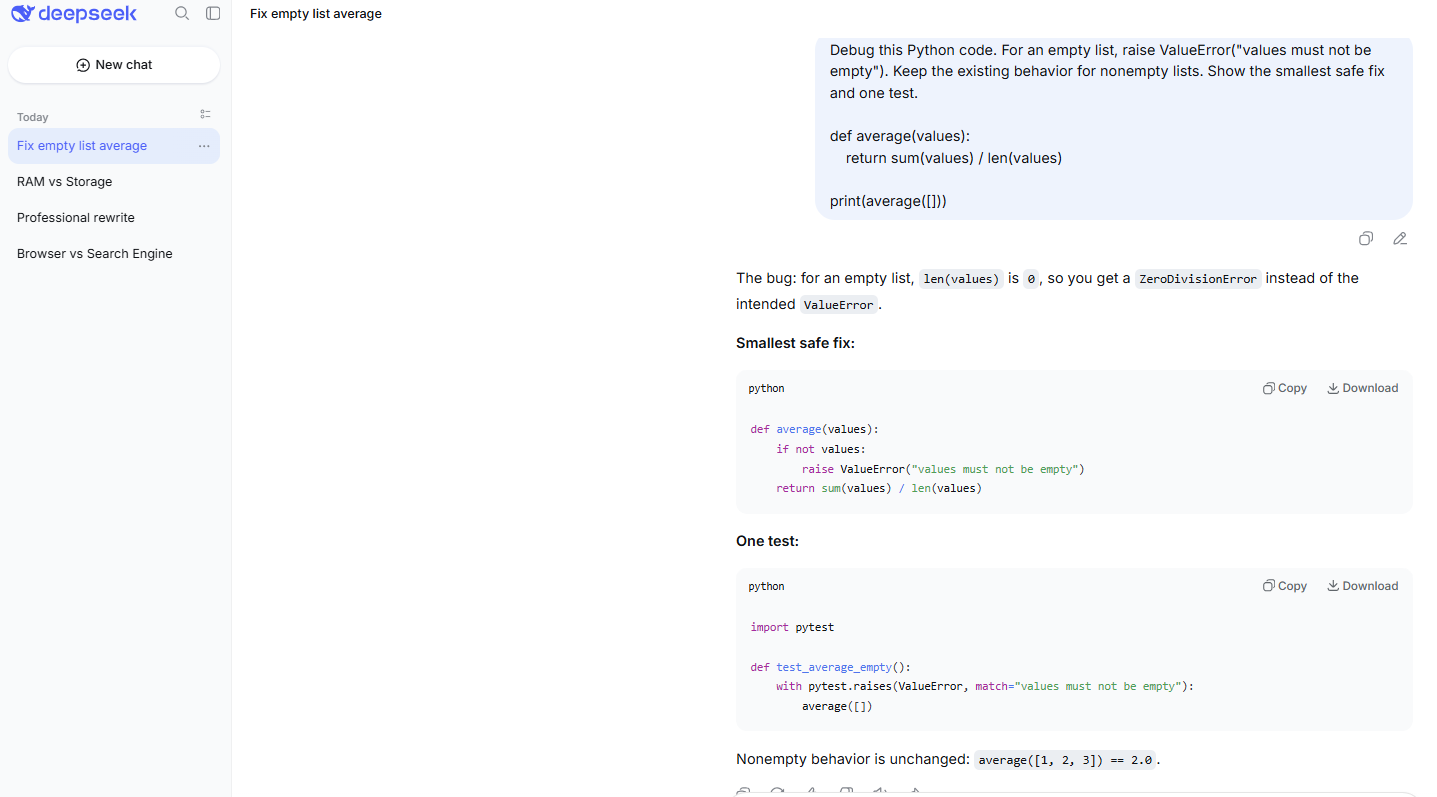
Task: Click the code line 'if not values:'
Action: pos(821,449)
